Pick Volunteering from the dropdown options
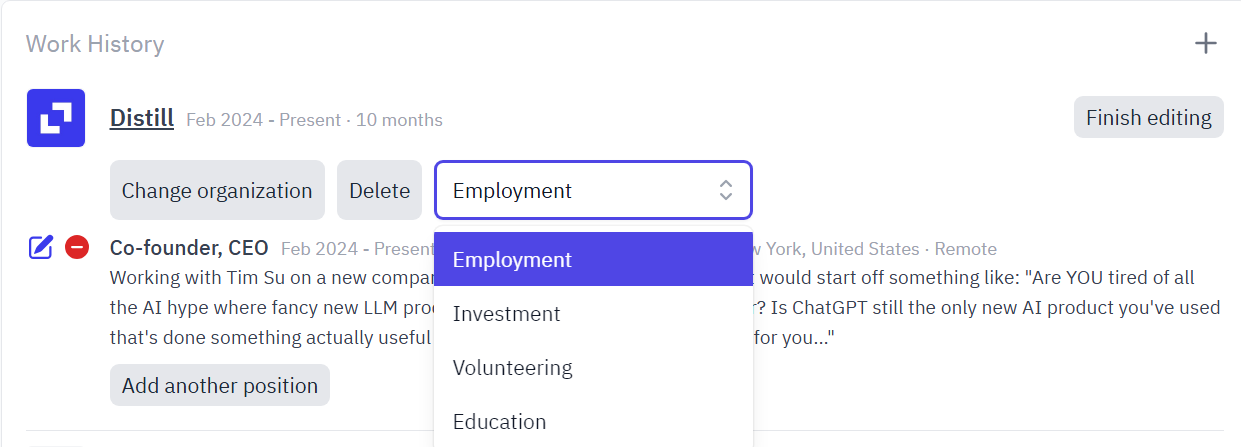This screenshot has height=447, width=1241. point(593,368)
